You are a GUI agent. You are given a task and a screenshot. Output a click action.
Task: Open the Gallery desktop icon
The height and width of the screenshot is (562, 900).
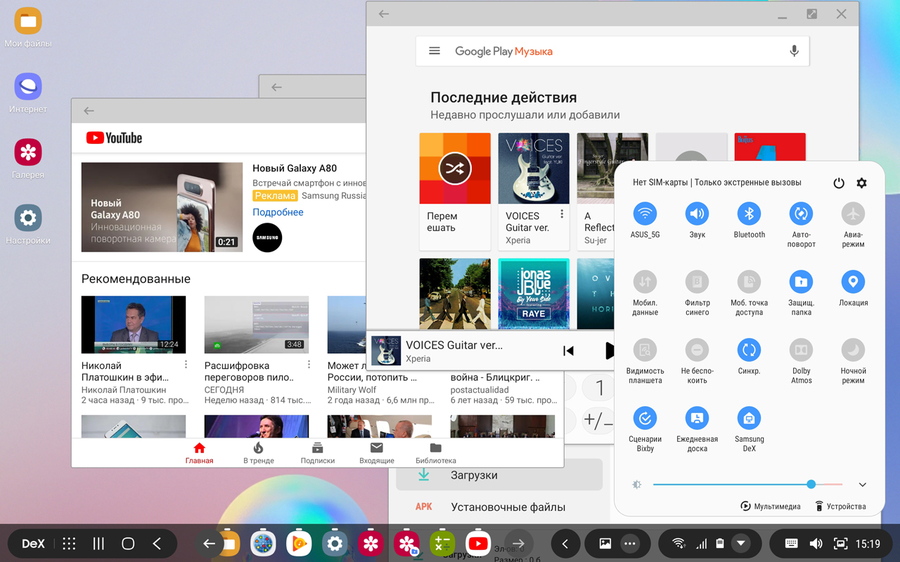(x=28, y=152)
